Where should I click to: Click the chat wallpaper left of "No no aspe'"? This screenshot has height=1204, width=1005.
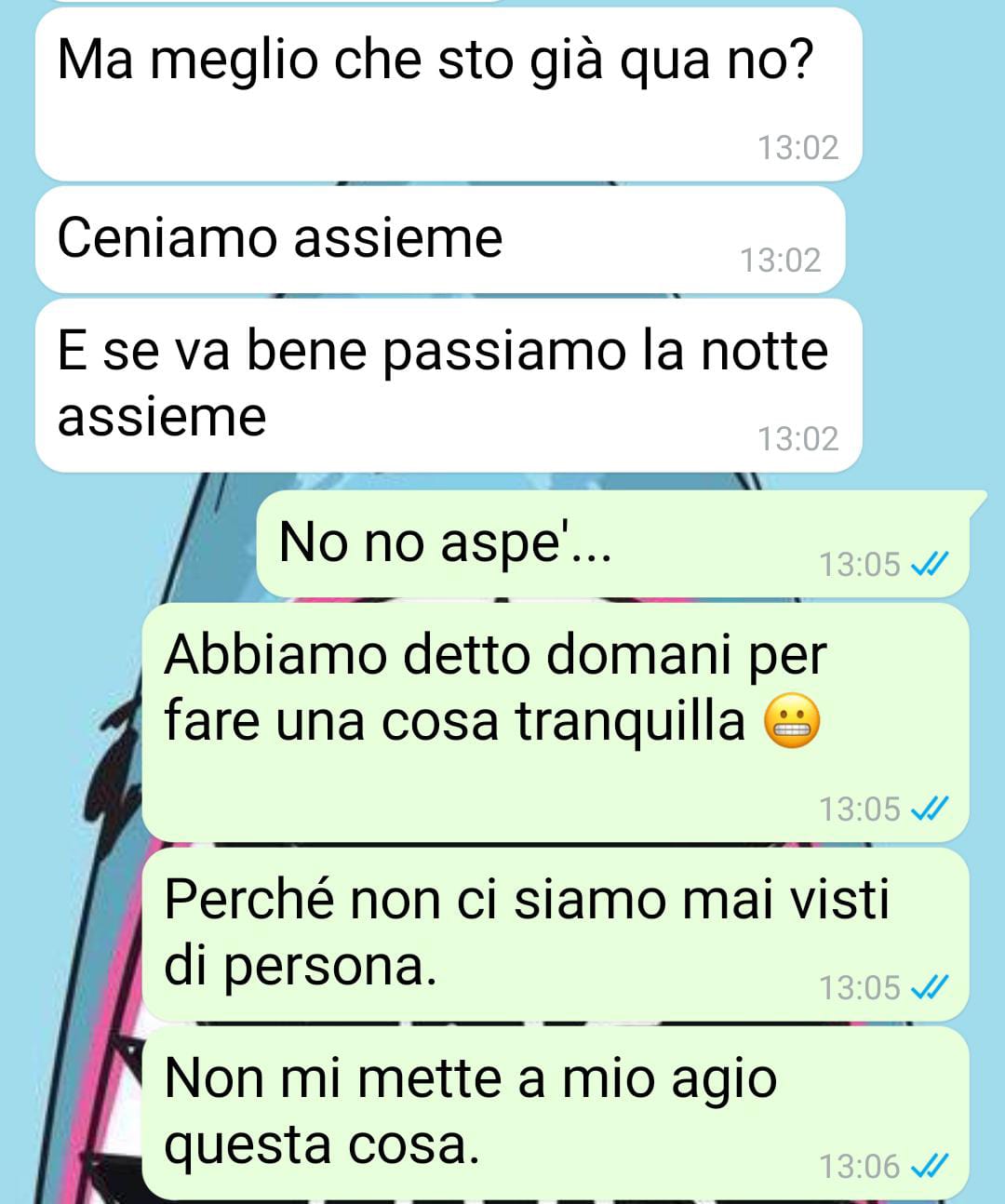click(130, 544)
